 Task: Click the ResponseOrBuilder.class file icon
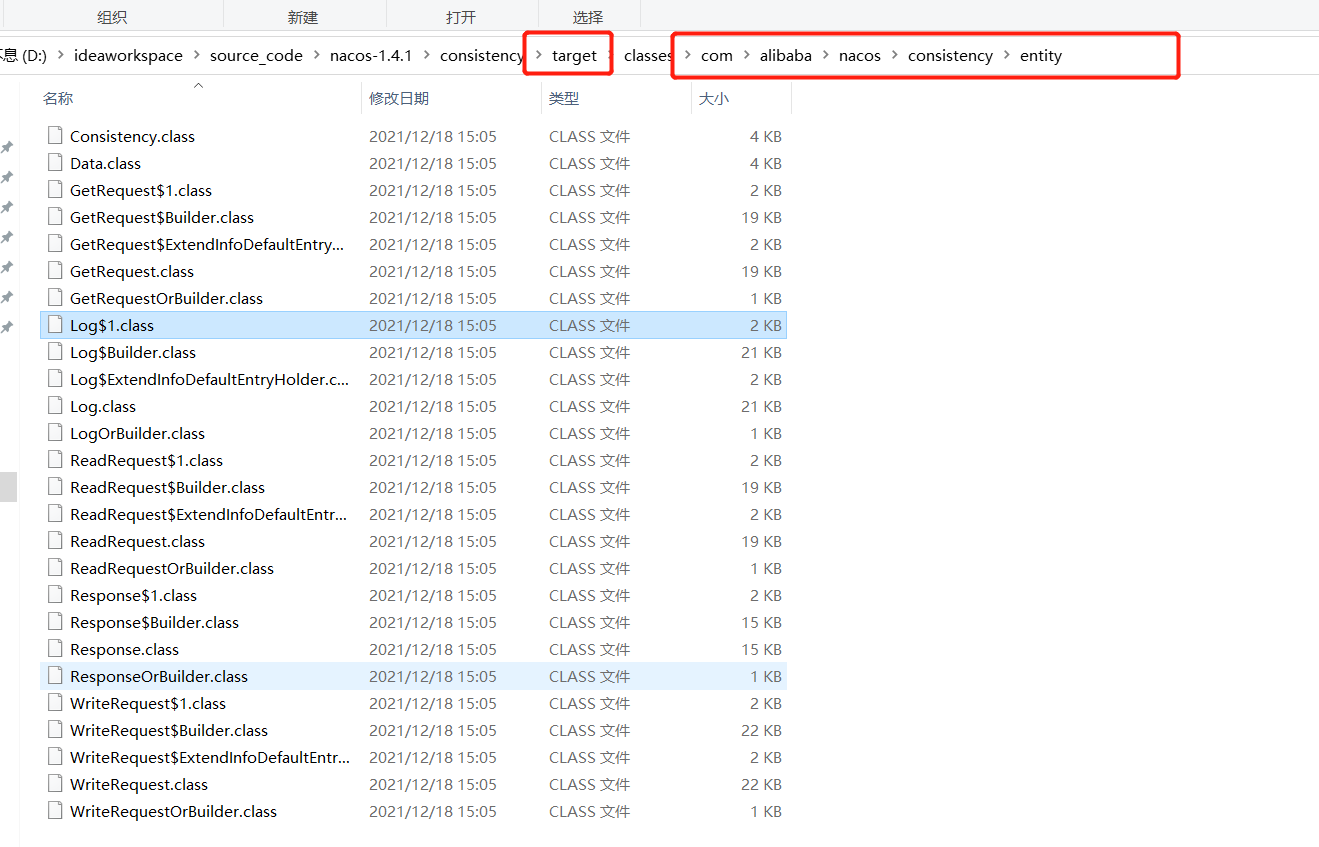(x=55, y=676)
